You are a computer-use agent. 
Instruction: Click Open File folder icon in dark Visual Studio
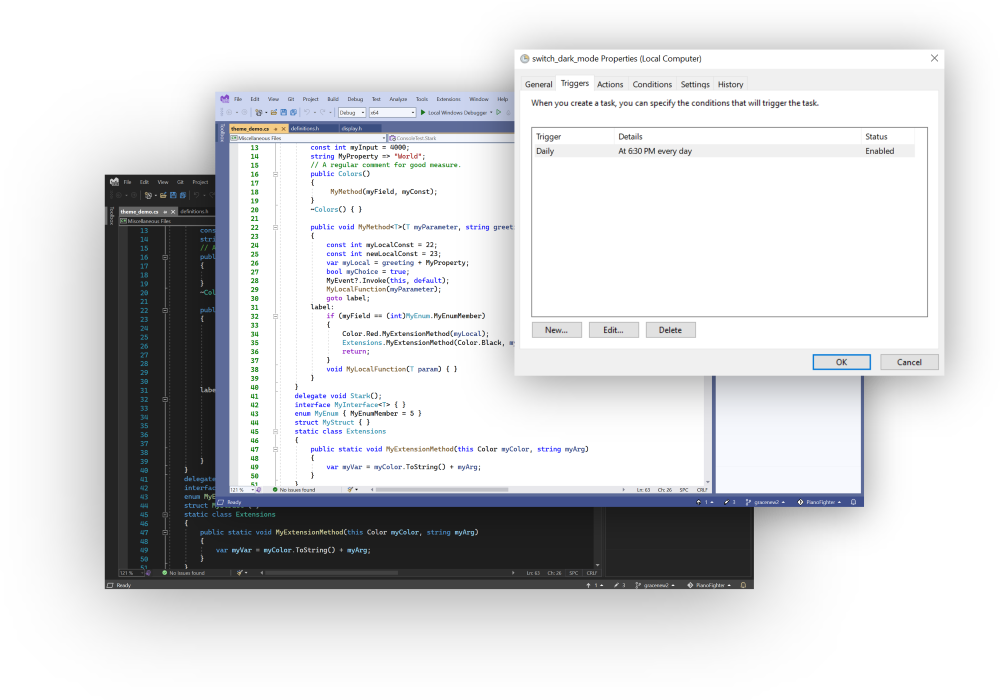click(163, 195)
